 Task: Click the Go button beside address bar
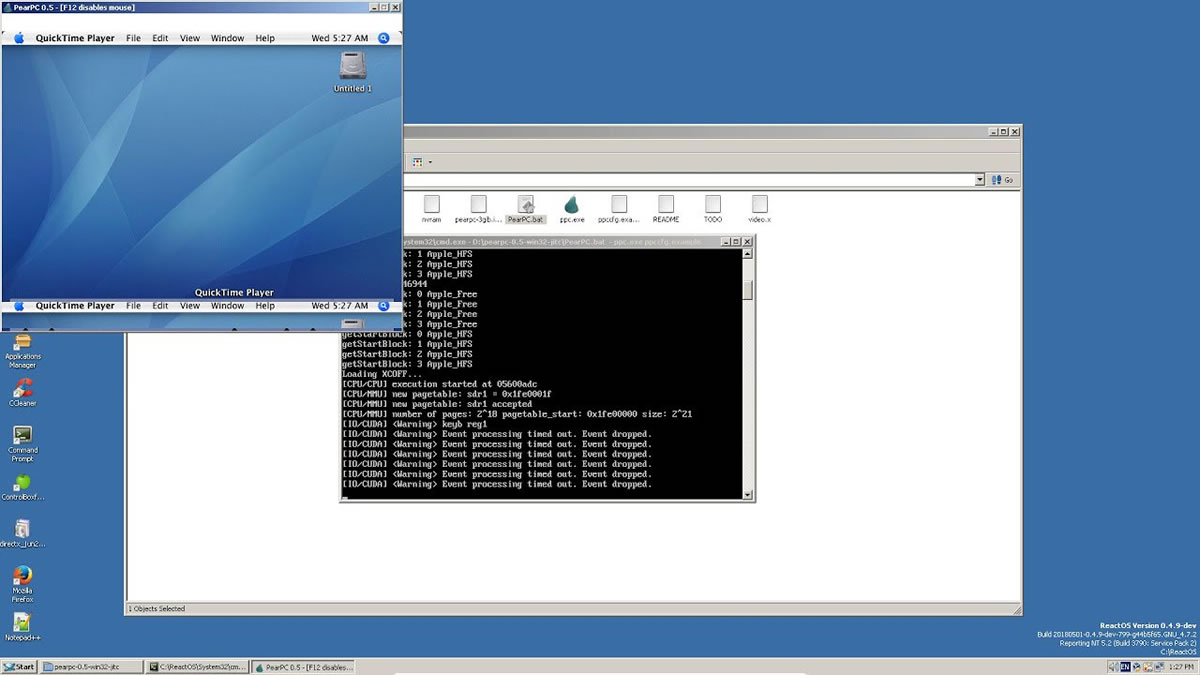(1003, 180)
